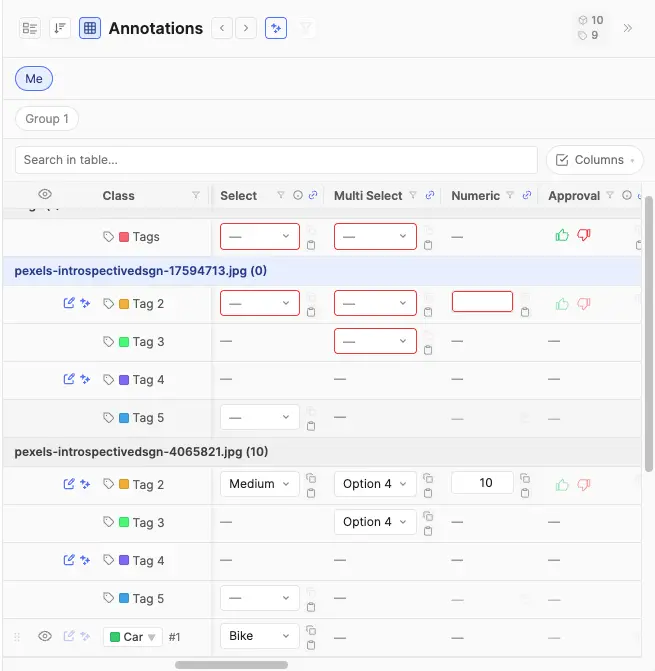Thumbs down Tag 2 in 4065821.jpg group
The image size is (655, 671).
click(x=584, y=485)
